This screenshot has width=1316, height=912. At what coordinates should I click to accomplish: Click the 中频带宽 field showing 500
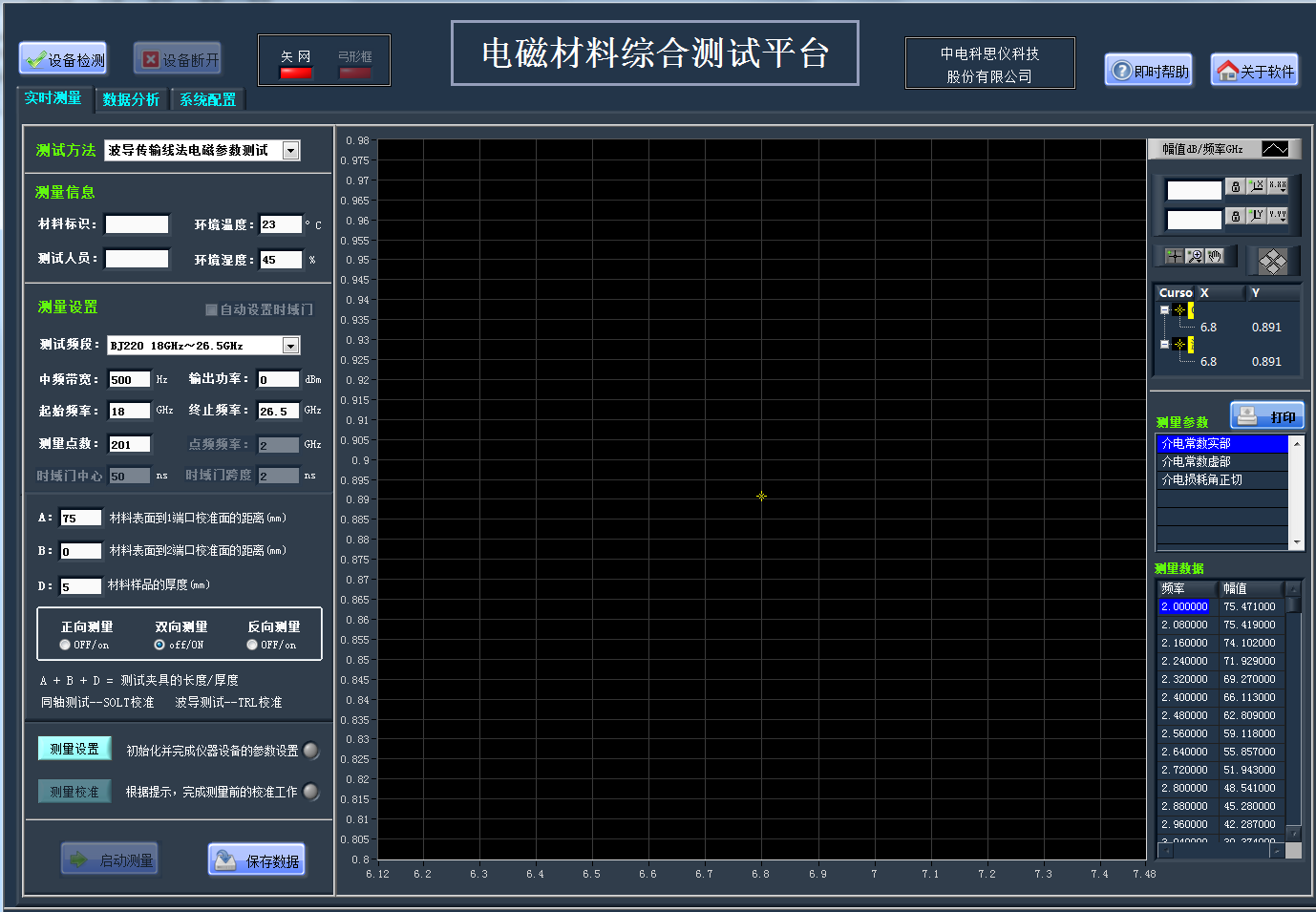click(129, 380)
